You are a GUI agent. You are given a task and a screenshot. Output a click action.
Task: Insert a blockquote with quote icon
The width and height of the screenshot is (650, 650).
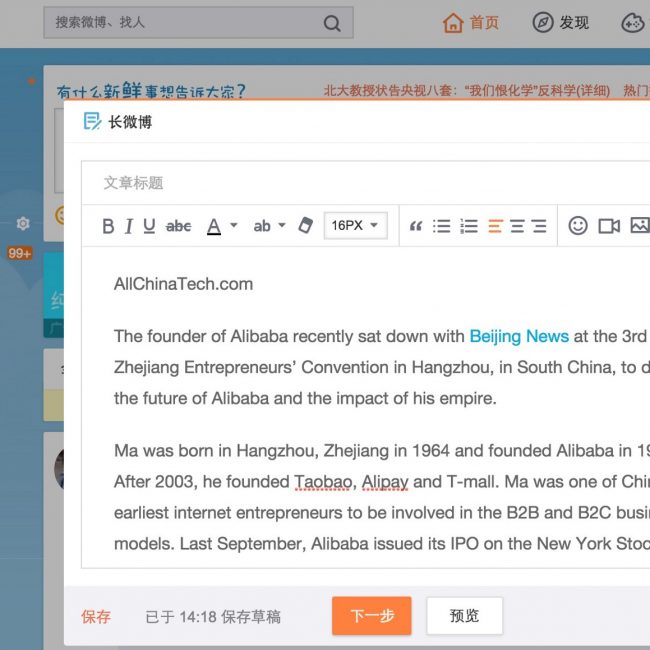(416, 226)
